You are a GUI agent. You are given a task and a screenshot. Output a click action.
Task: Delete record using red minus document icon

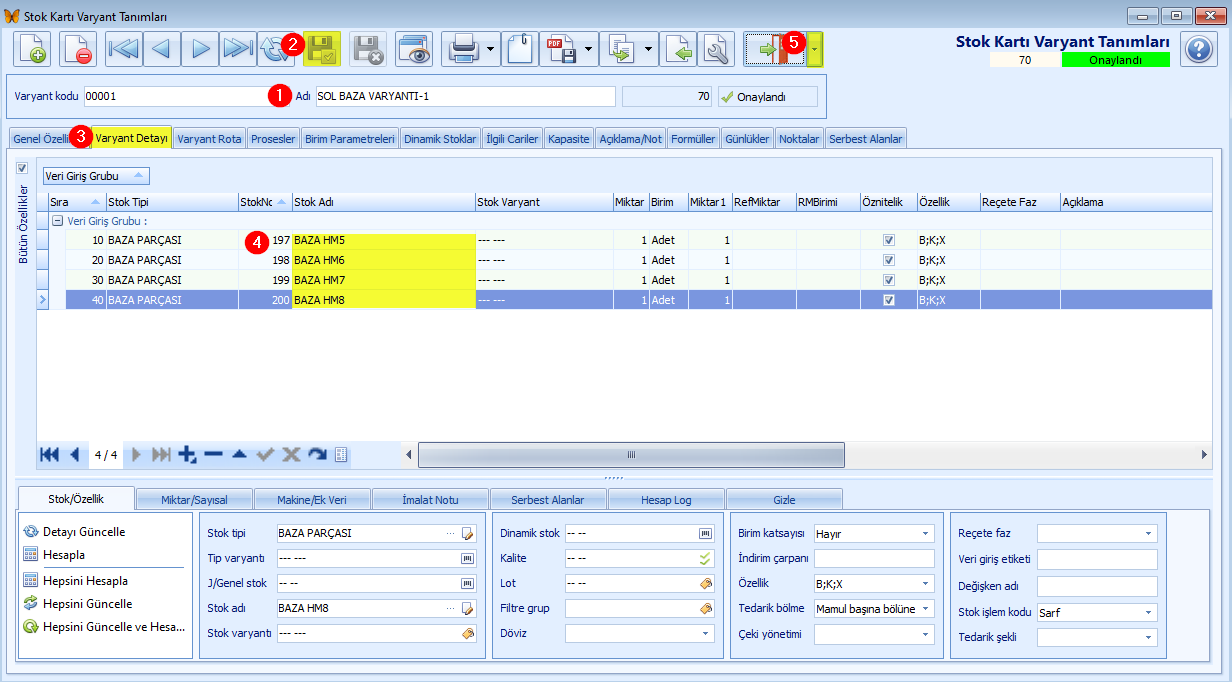78,48
